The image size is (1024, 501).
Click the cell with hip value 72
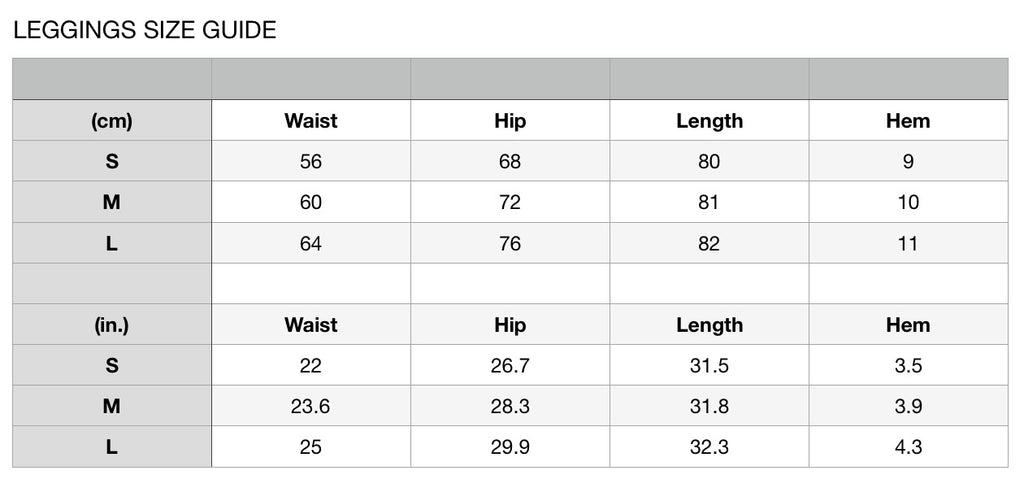pos(510,202)
